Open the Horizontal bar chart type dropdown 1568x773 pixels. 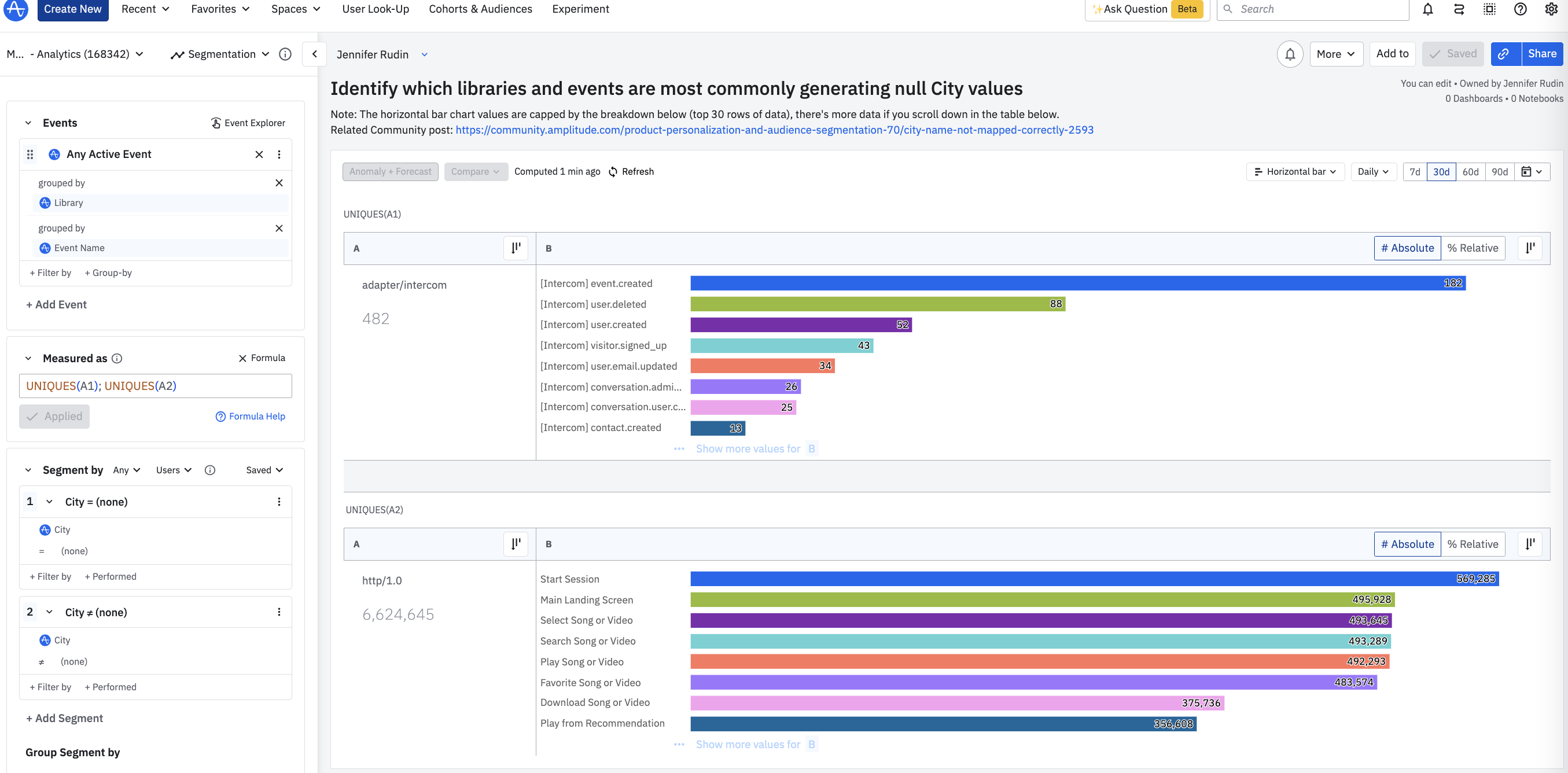[1295, 172]
